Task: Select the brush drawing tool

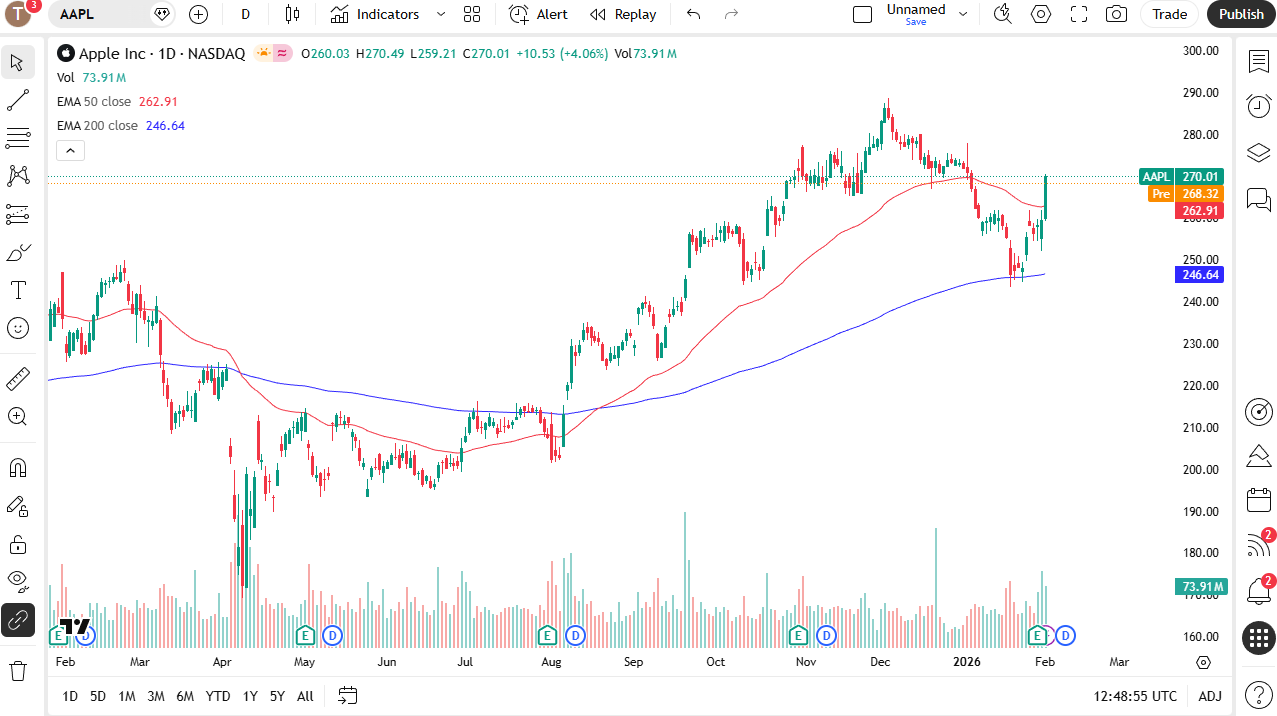Action: pos(17,252)
